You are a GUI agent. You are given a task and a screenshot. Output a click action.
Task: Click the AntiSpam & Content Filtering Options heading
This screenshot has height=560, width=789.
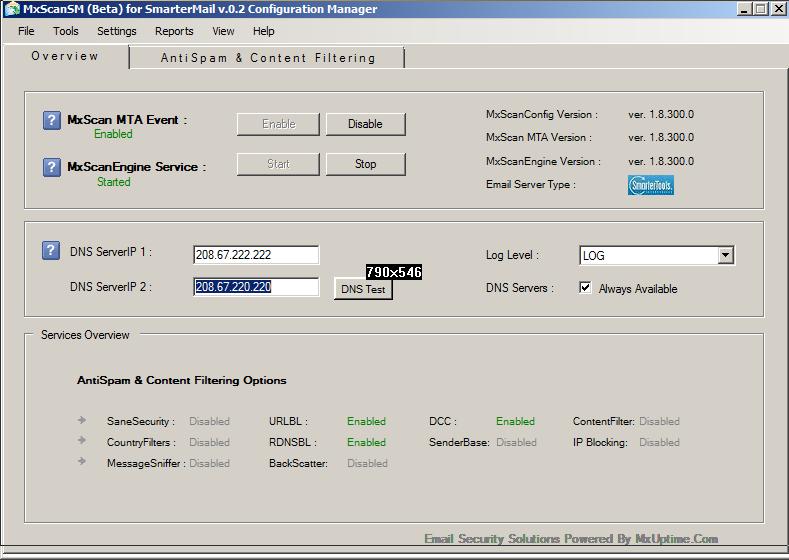(182, 380)
